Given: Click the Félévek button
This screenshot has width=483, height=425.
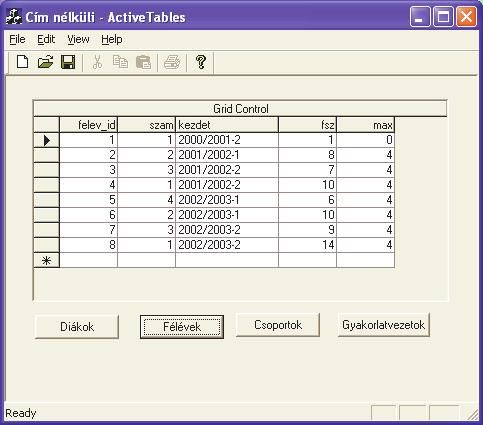Looking at the screenshot, I should [x=182, y=327].
